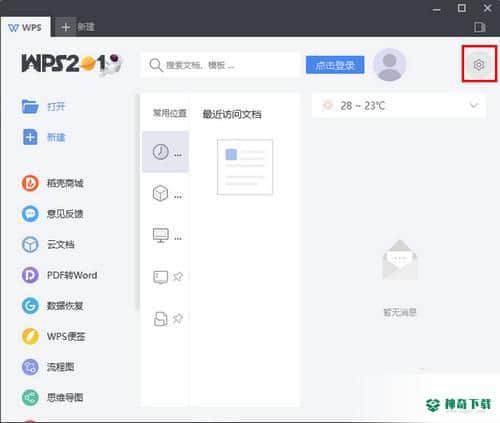Maximize the WPS window
Image resolution: width=500 pixels, height=423 pixels.
point(462,8)
